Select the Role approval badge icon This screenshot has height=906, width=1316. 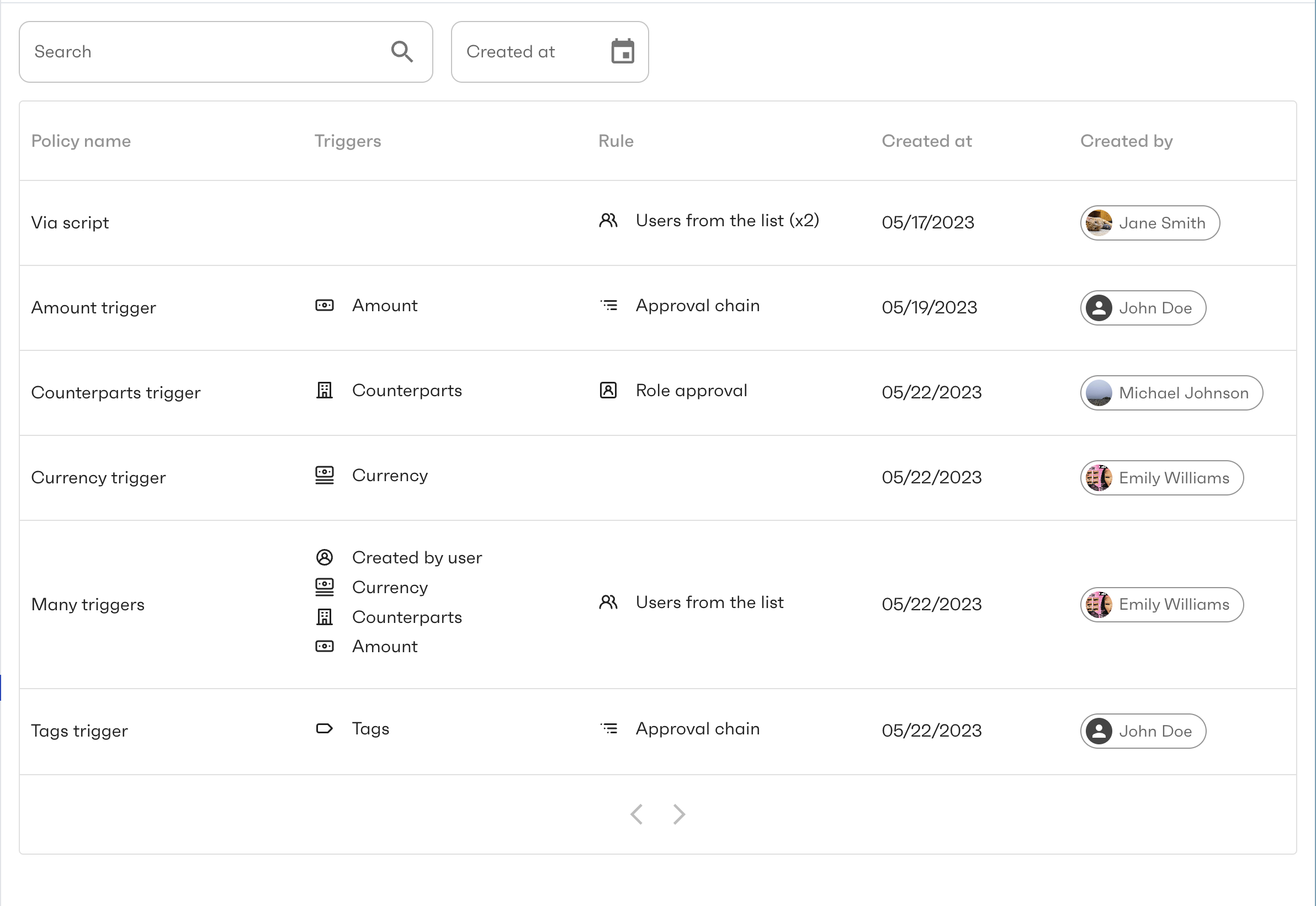point(608,391)
